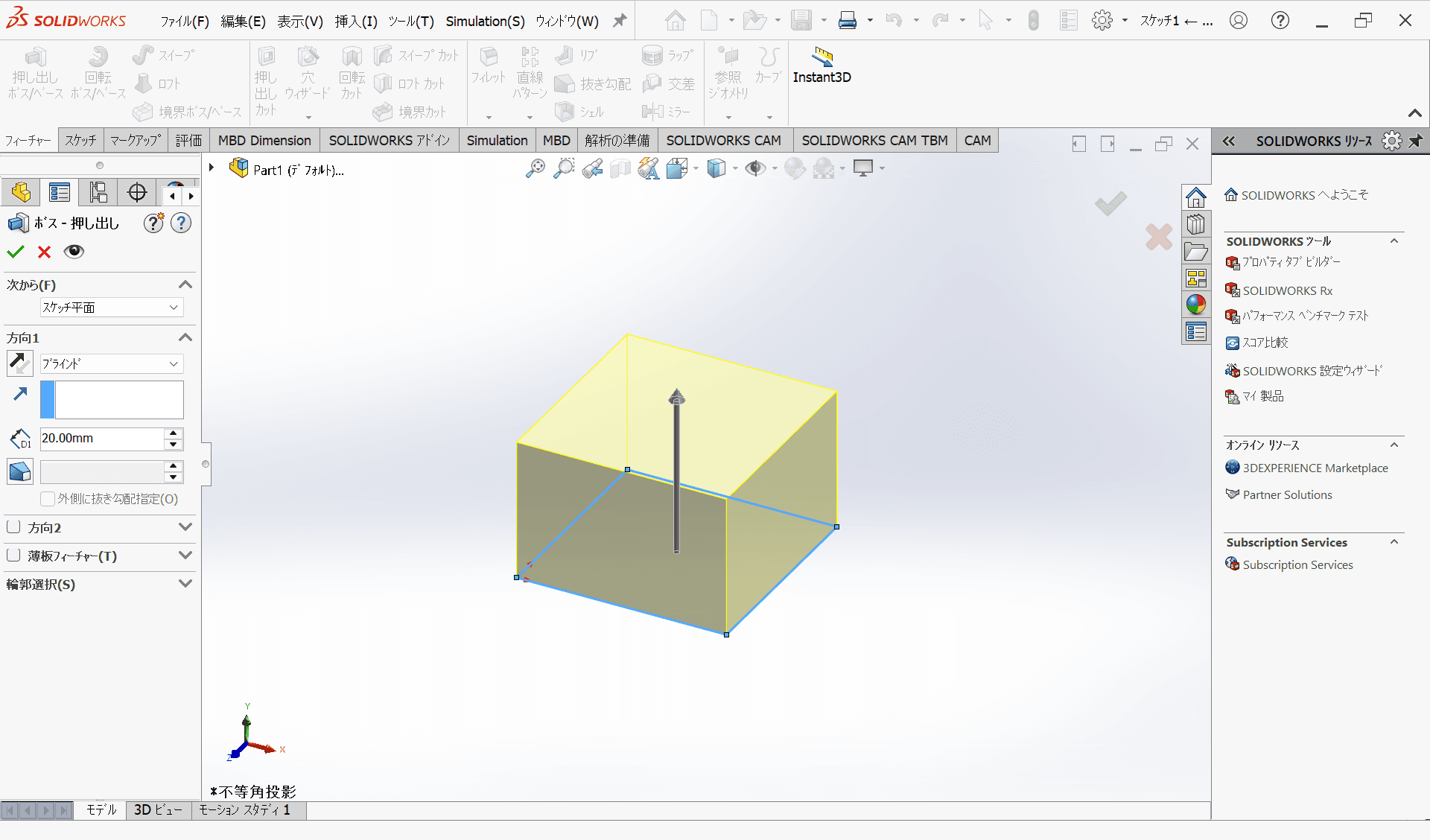The height and width of the screenshot is (840, 1430).
Task: Expand the Part1 flyout tree arrow
Action: 212,168
